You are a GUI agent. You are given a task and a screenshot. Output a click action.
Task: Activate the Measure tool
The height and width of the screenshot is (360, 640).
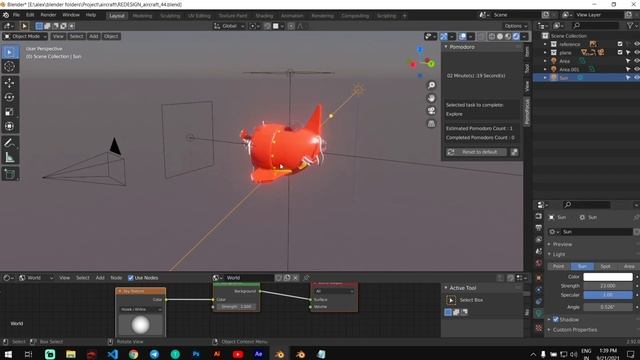(x=10, y=158)
